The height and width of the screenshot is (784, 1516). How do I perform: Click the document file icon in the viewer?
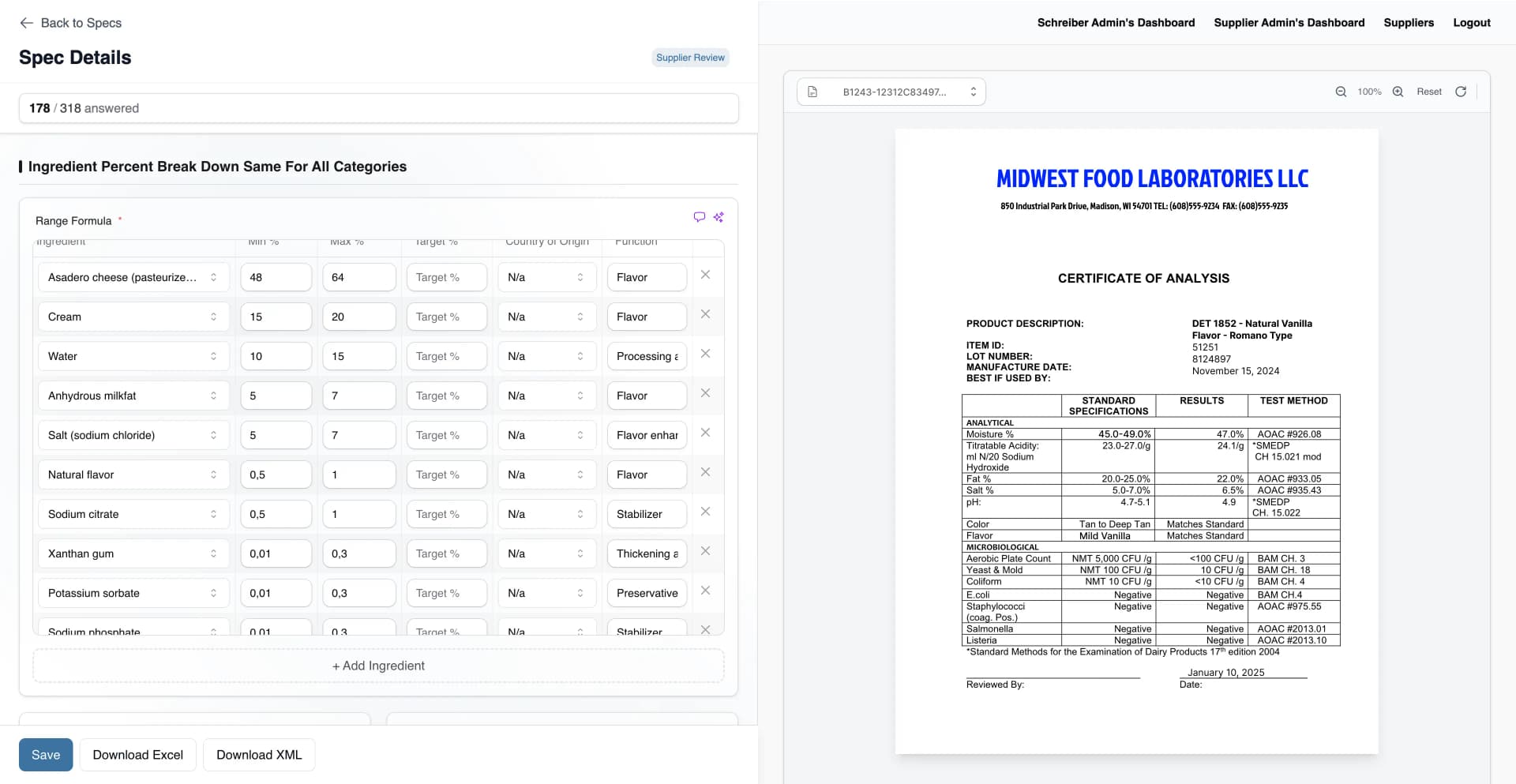click(812, 91)
